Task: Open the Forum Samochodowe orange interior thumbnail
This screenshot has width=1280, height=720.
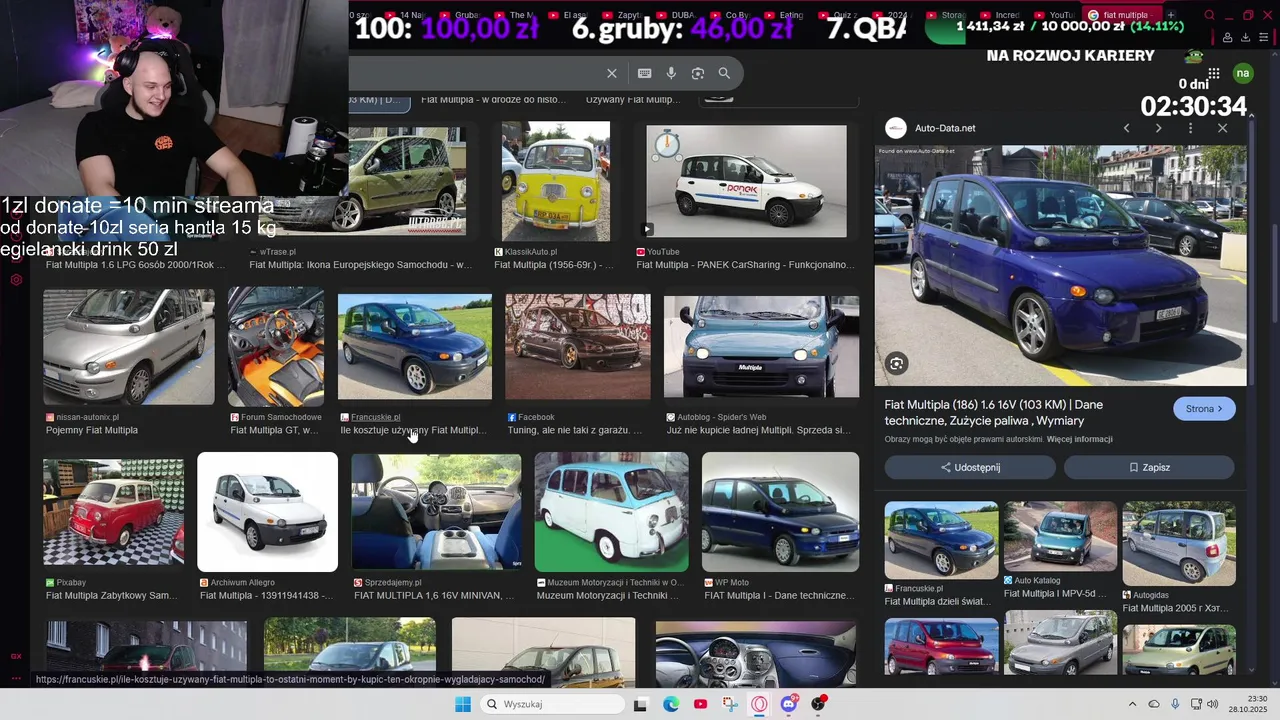Action: tap(275, 347)
